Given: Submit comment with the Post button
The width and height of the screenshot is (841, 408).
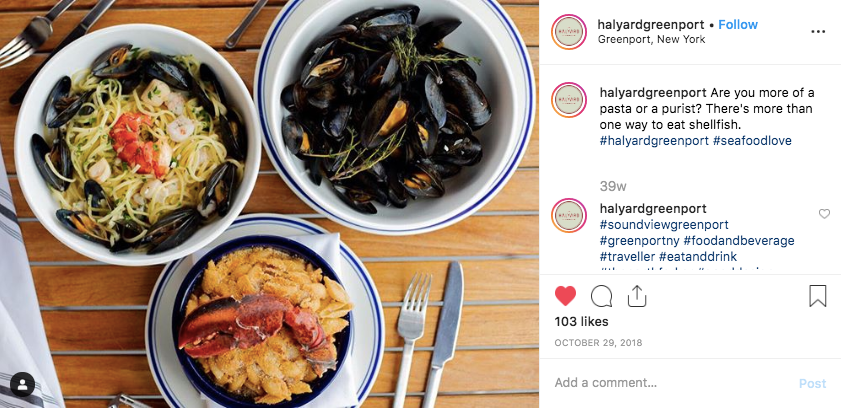Looking at the screenshot, I should (812, 383).
